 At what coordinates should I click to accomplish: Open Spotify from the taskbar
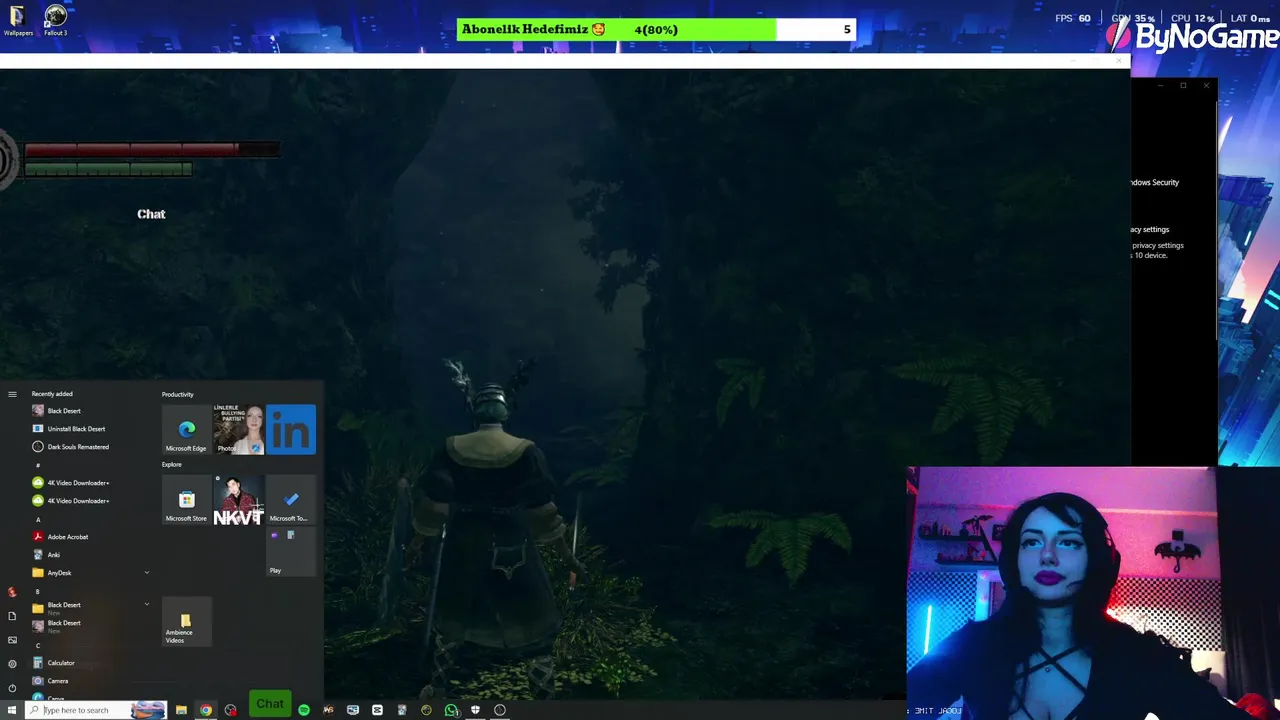point(304,710)
